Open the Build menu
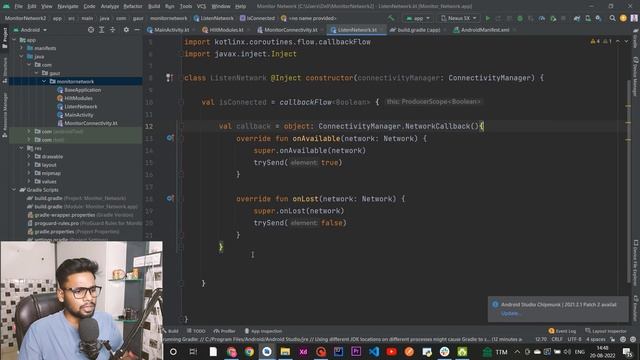Viewport: 640px width, 360px height. click(x=154, y=6)
